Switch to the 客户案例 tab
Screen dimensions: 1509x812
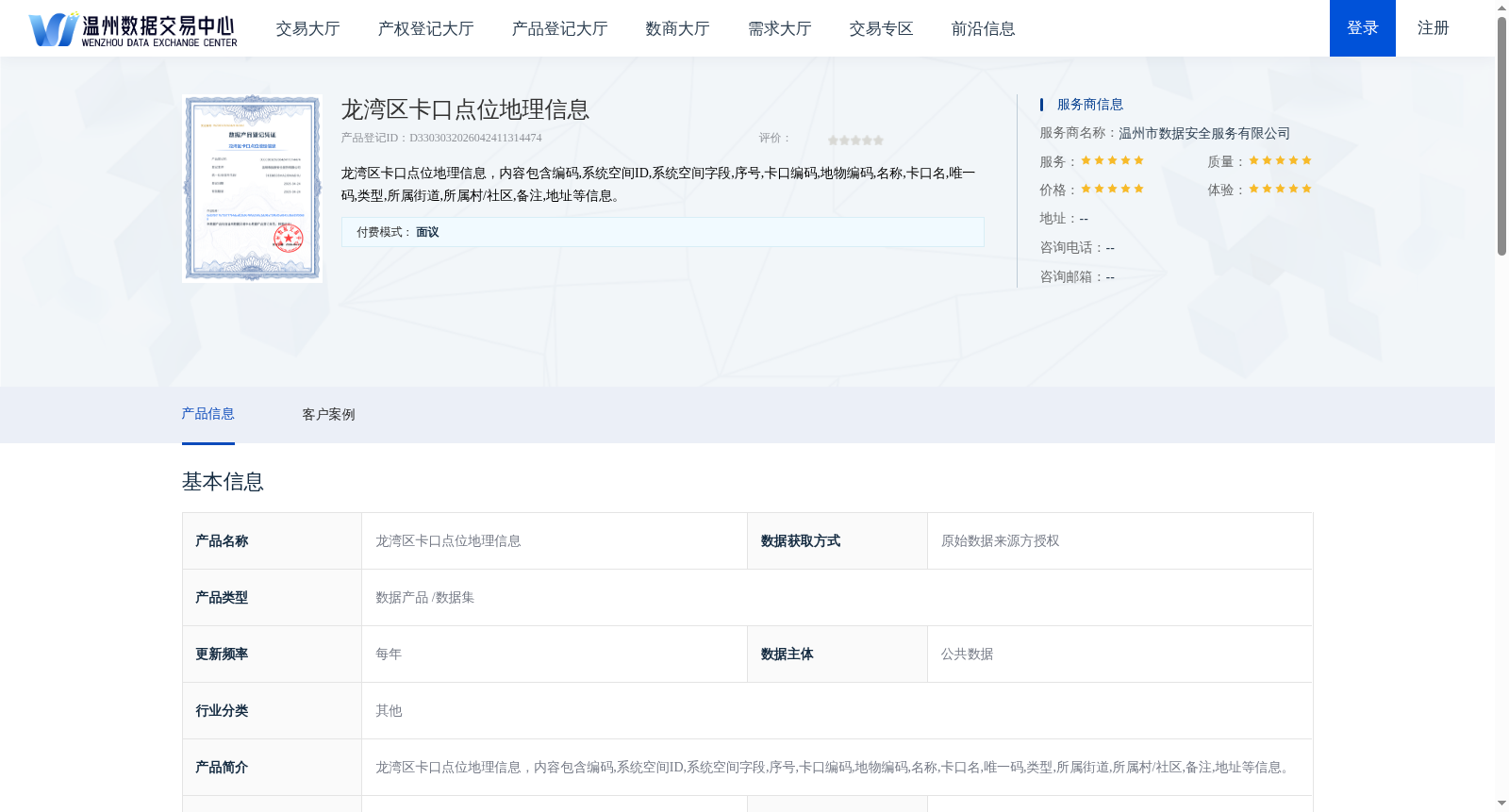pos(328,415)
